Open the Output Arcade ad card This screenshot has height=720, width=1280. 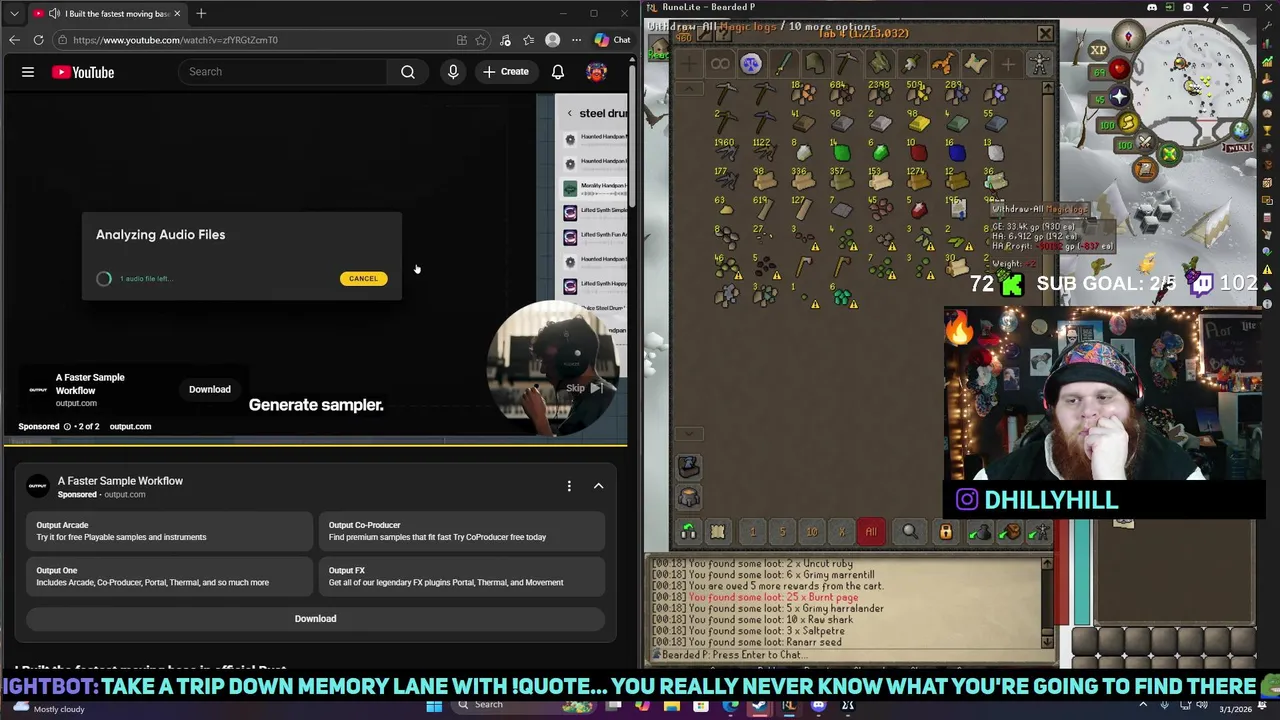[x=170, y=531]
